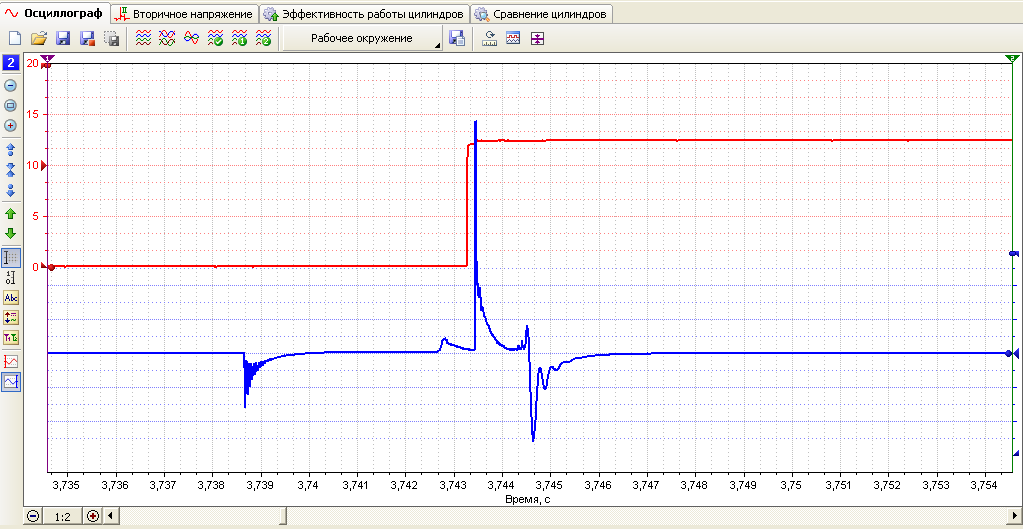The image size is (1023, 529).
Task: Open the Вторичное напряжение tab
Action: (185, 14)
